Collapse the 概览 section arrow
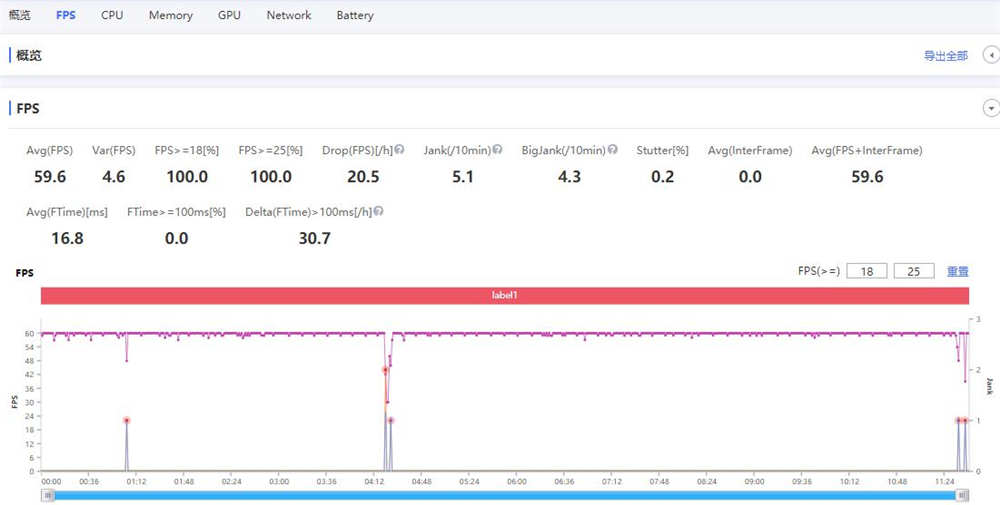 point(991,55)
